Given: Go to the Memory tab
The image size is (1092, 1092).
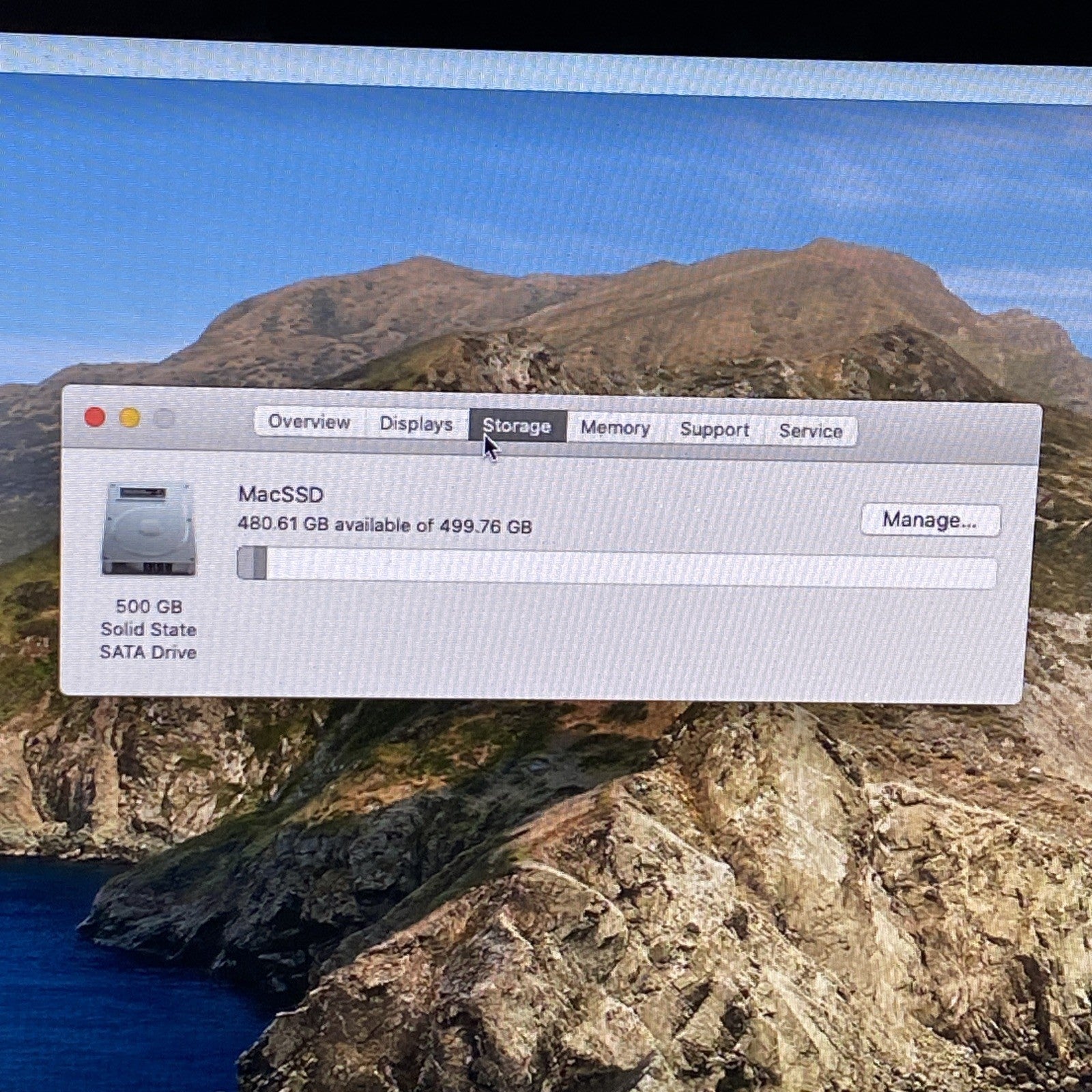Looking at the screenshot, I should pyautogui.click(x=615, y=428).
